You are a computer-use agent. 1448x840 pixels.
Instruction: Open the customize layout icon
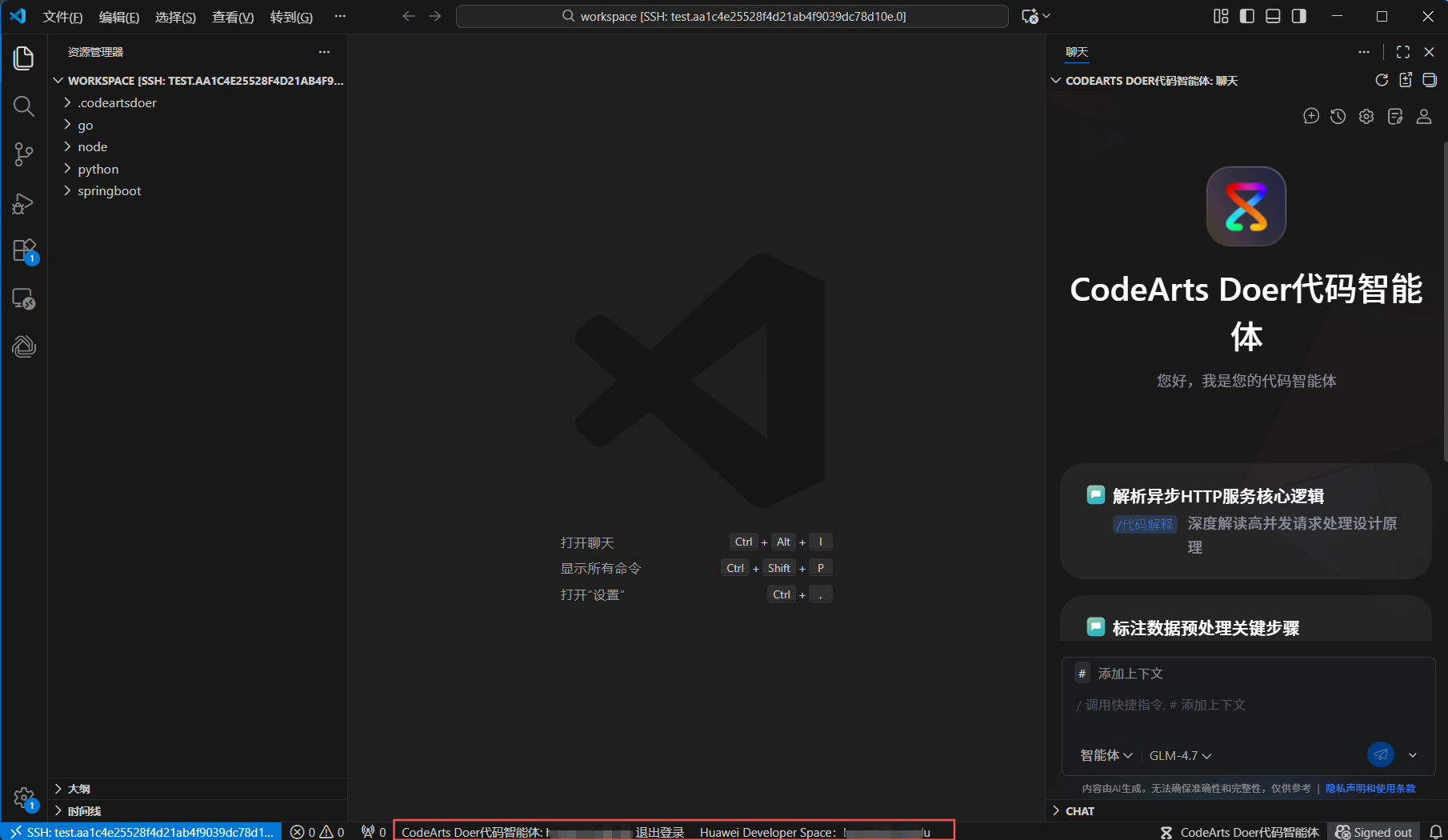[1221, 16]
